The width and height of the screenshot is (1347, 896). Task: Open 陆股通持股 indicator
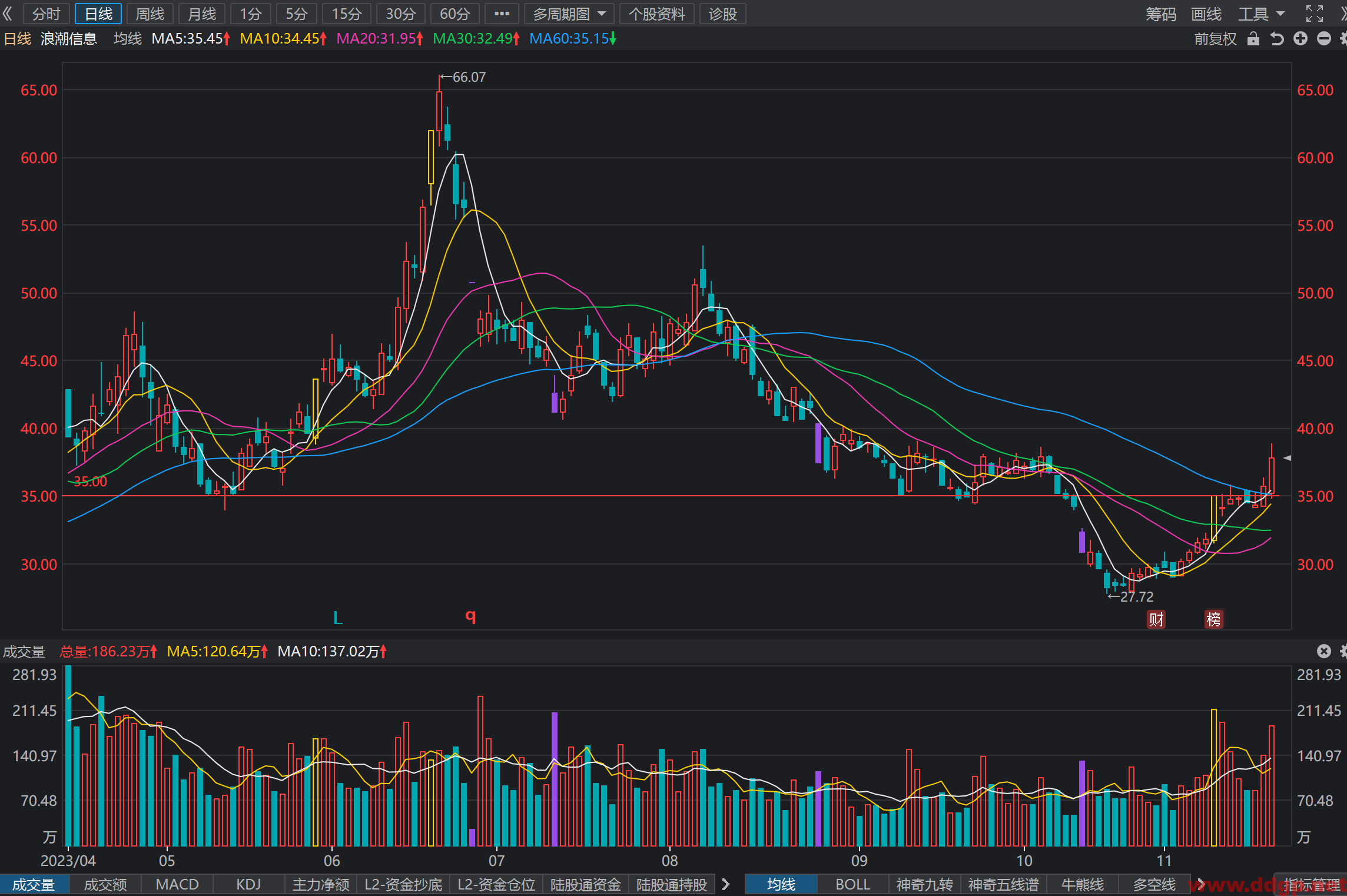point(672,884)
